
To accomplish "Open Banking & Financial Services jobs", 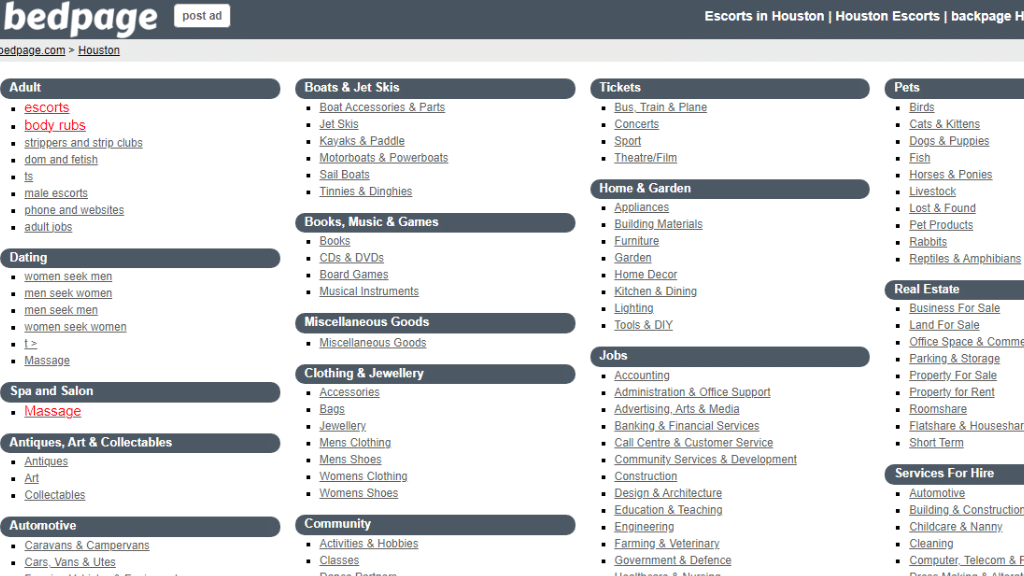I will coord(686,426).
